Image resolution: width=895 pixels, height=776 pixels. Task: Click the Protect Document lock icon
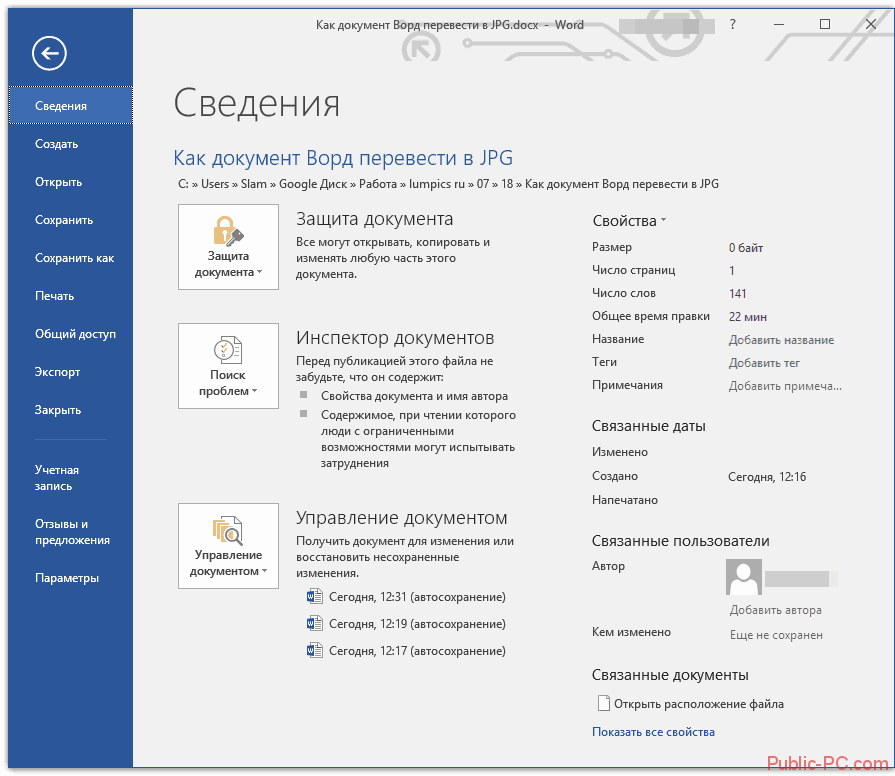(228, 231)
